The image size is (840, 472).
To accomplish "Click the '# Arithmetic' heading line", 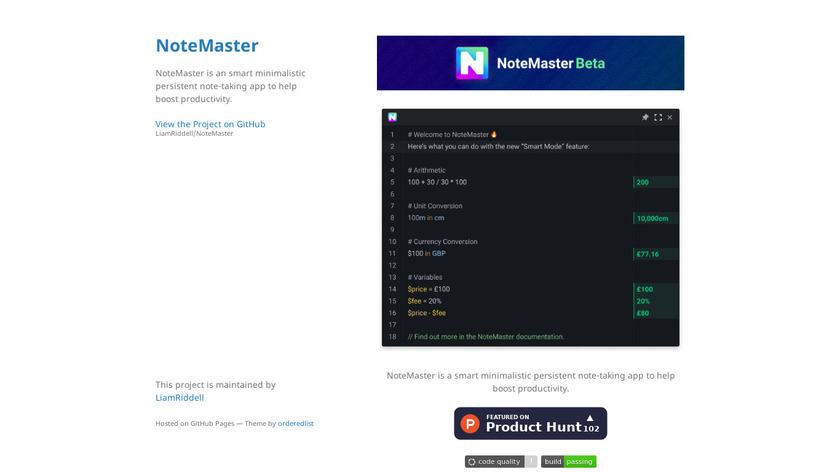I will [x=426, y=170].
